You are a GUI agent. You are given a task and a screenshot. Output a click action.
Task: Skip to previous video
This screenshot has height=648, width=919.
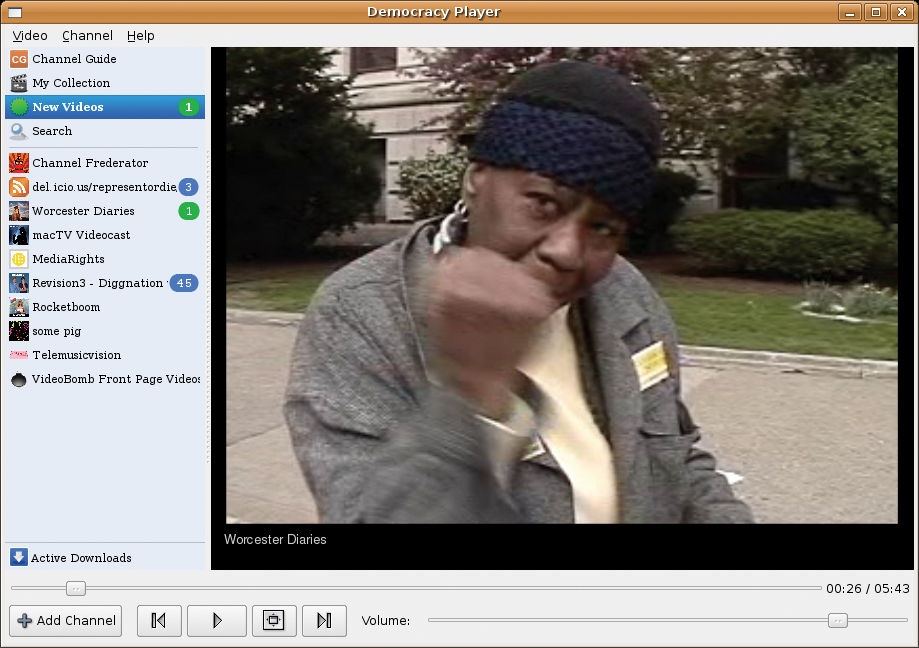point(159,620)
